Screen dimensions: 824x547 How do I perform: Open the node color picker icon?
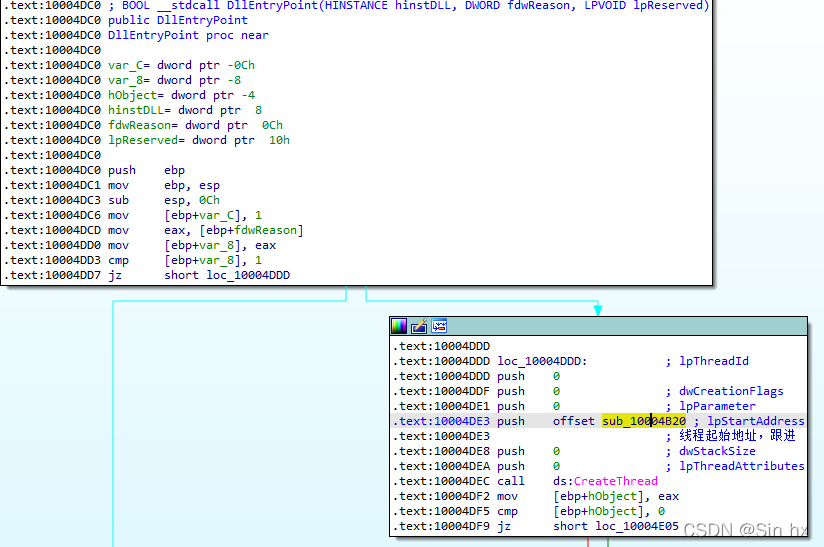pos(399,326)
